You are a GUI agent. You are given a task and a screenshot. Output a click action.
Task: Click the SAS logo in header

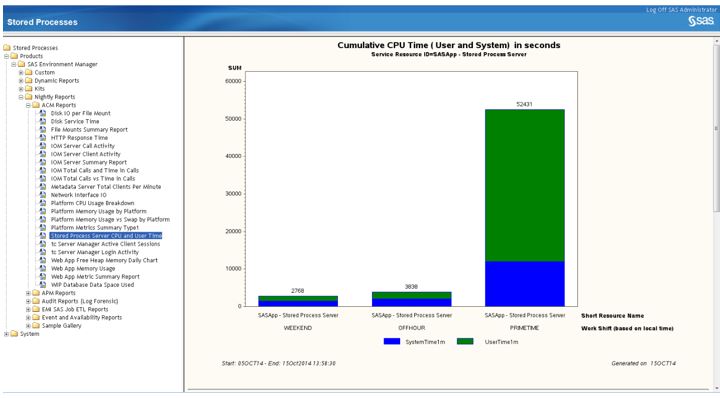(701, 21)
